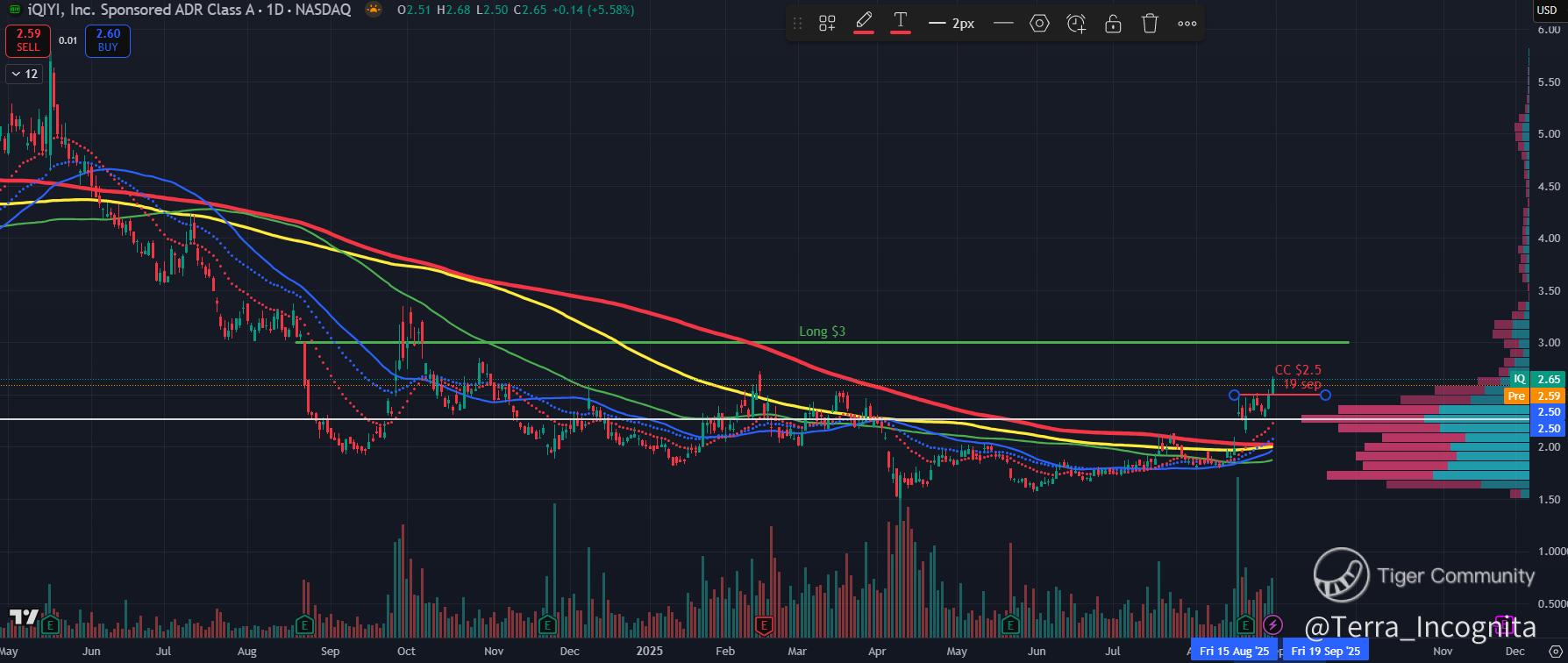This screenshot has width=1568, height=663.
Task: Click the 0.01 spread value
Action: tap(68, 40)
